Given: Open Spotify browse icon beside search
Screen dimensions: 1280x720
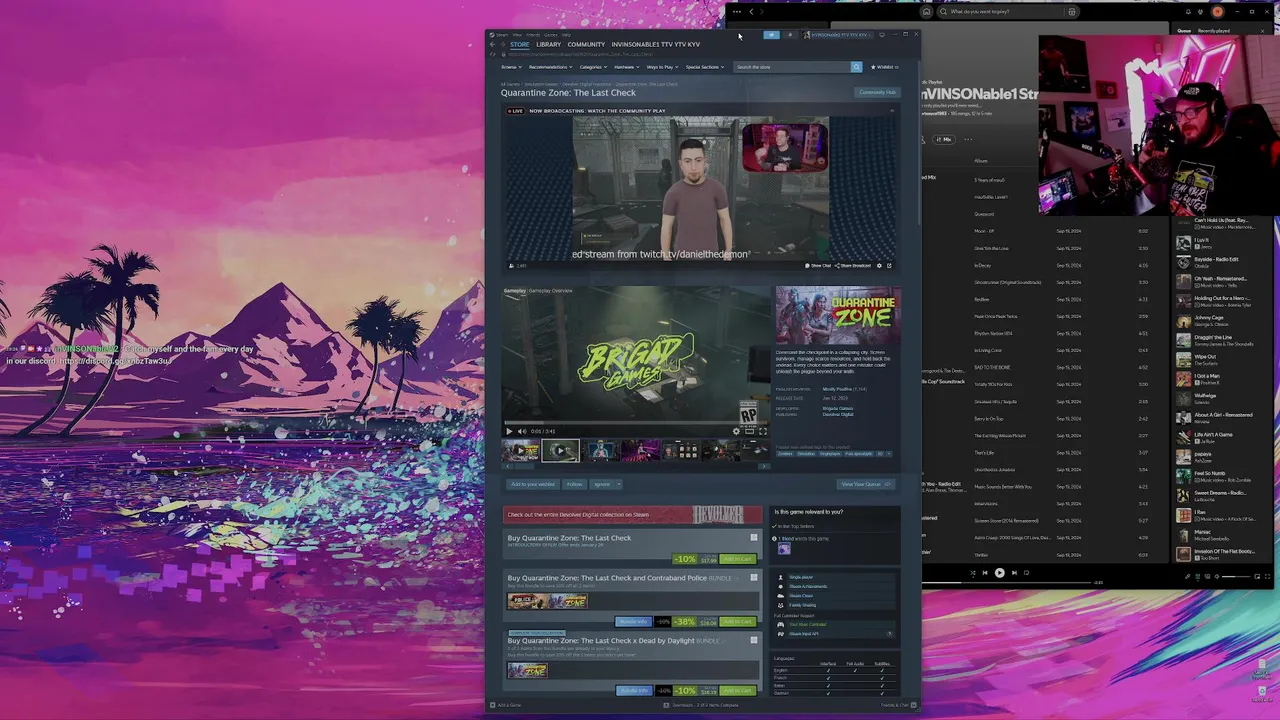Looking at the screenshot, I should click(x=1071, y=12).
